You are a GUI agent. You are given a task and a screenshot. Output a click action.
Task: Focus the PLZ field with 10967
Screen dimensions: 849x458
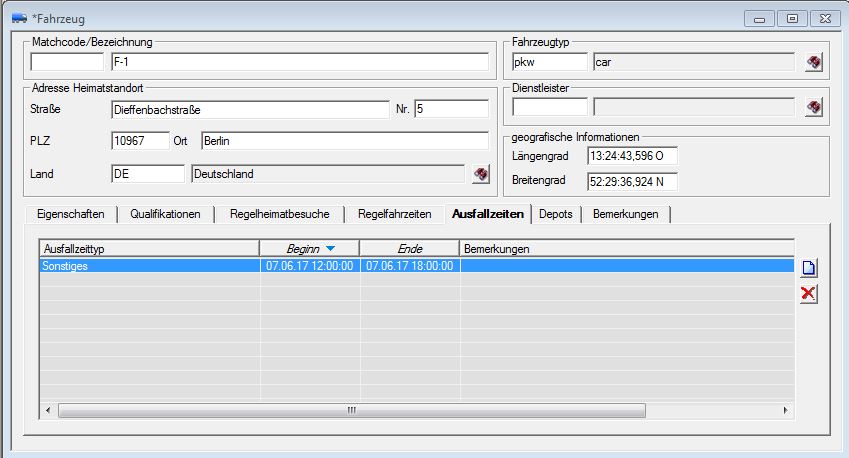[x=139, y=141]
